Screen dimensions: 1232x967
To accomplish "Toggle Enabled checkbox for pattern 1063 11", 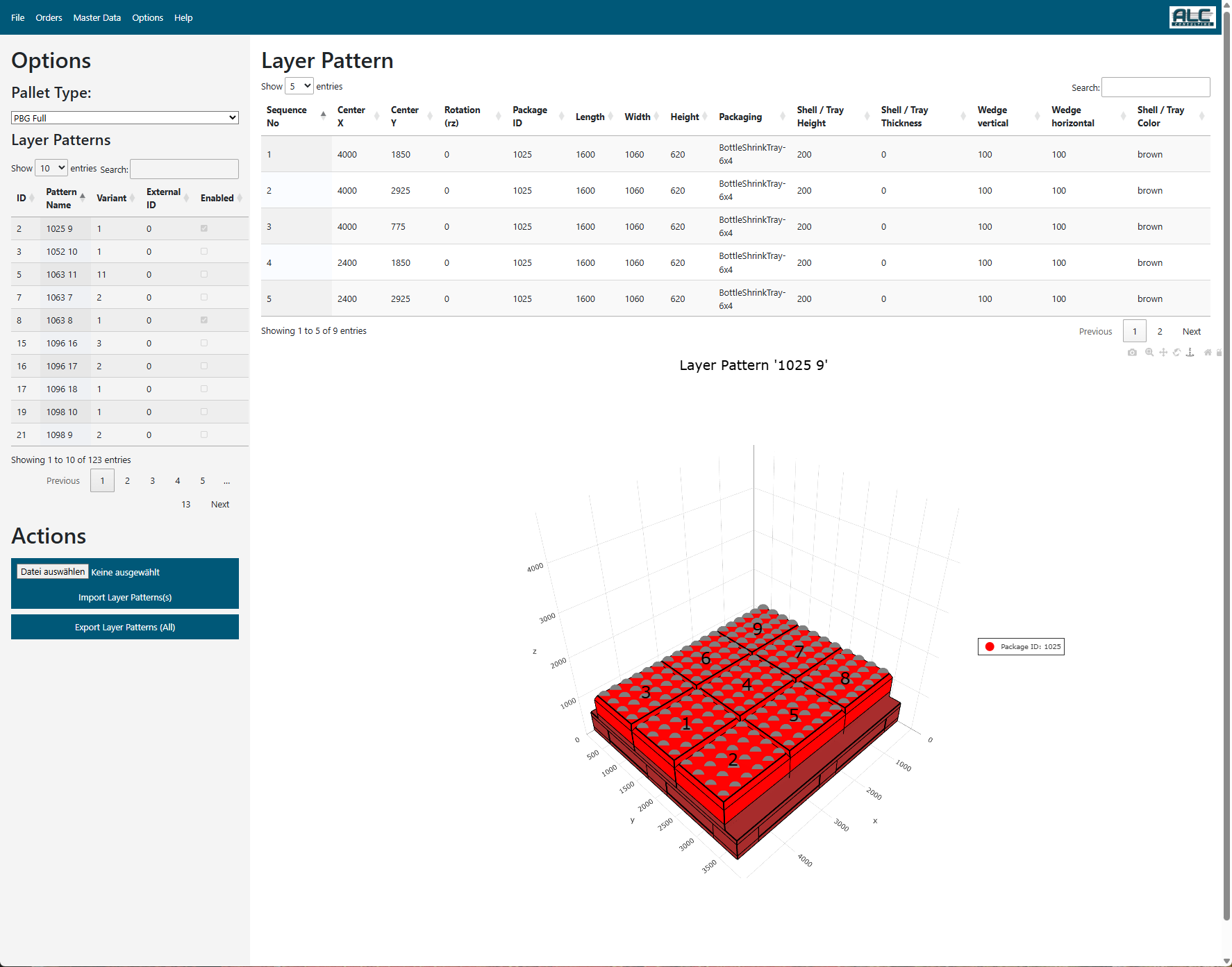I will (x=204, y=274).
